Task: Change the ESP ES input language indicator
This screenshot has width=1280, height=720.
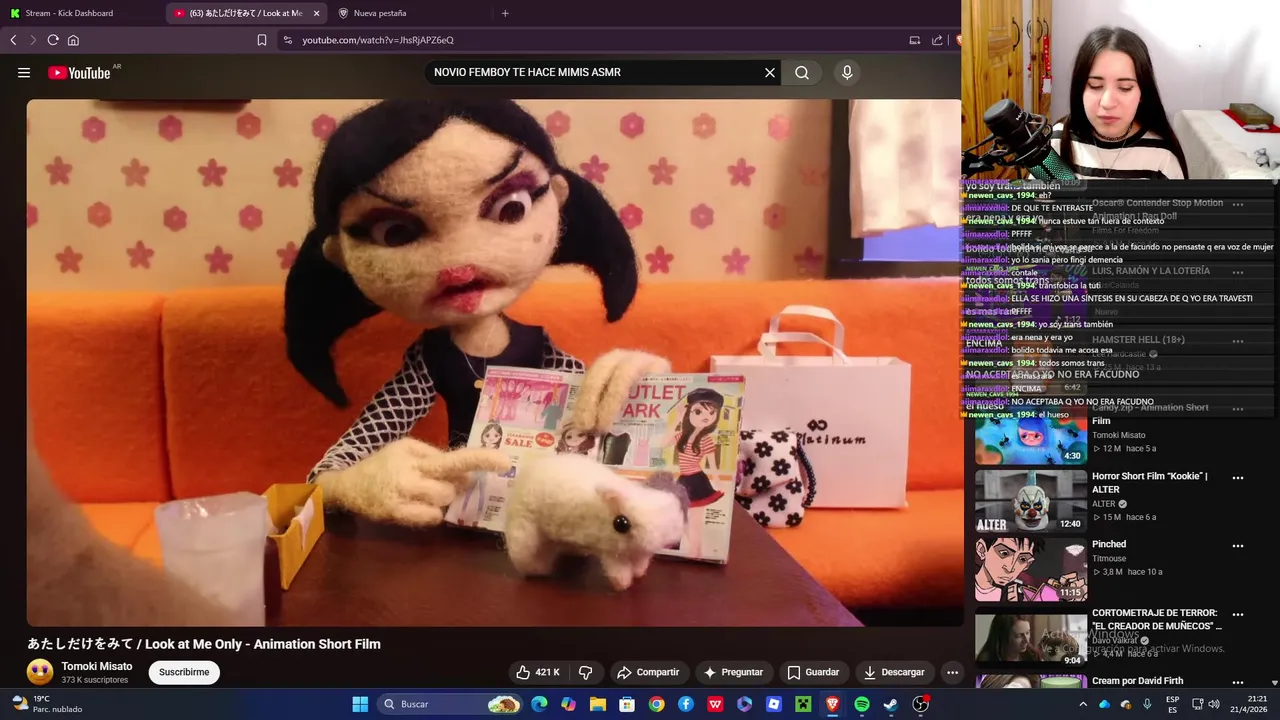Action: pos(1172,704)
